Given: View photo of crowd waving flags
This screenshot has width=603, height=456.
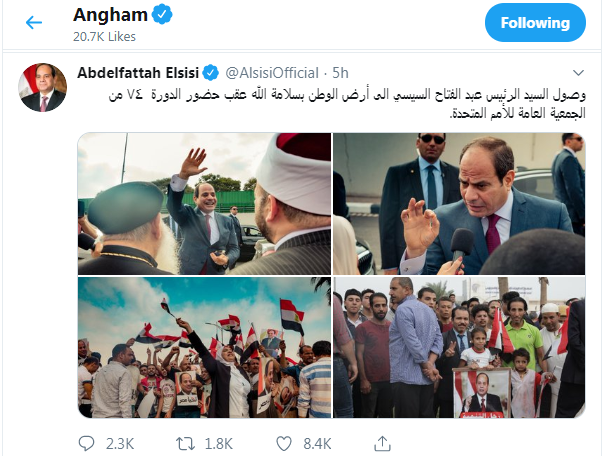Looking at the screenshot, I should 204,347.
